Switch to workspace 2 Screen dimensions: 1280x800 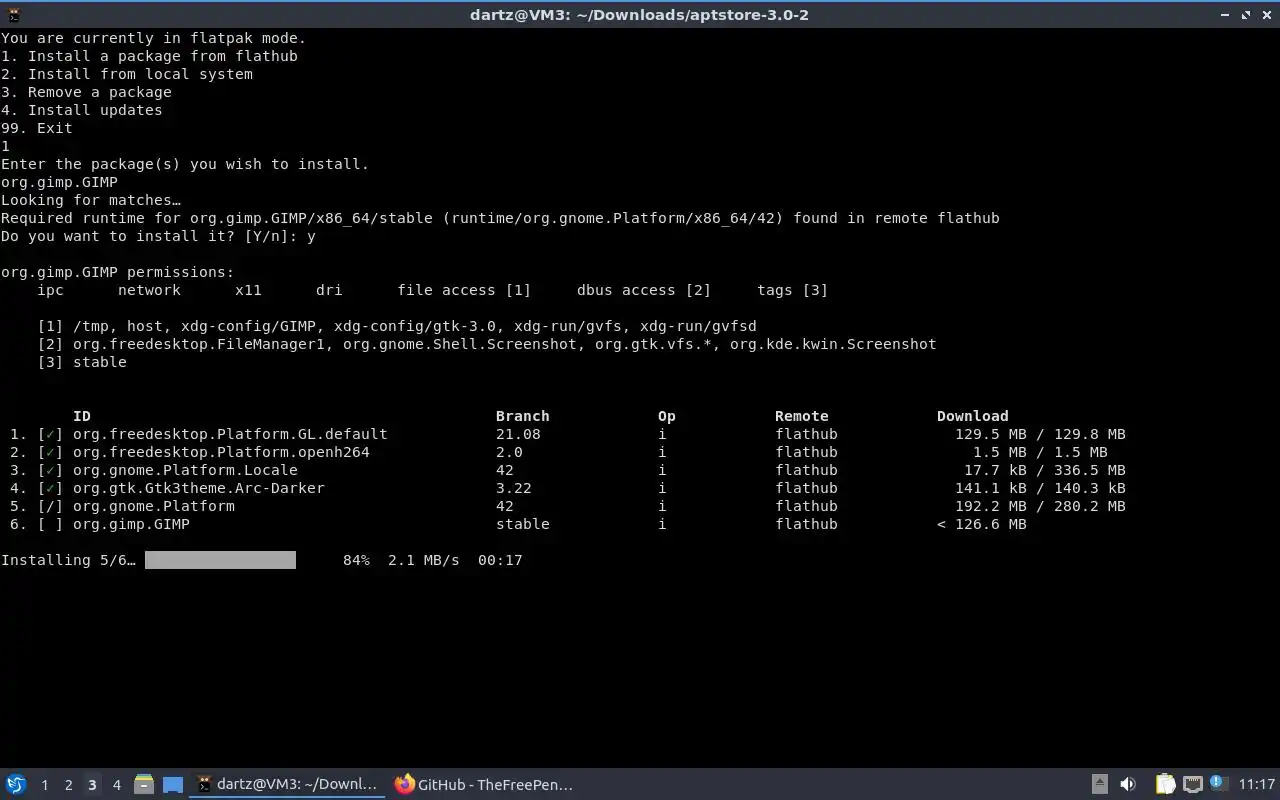(68, 785)
